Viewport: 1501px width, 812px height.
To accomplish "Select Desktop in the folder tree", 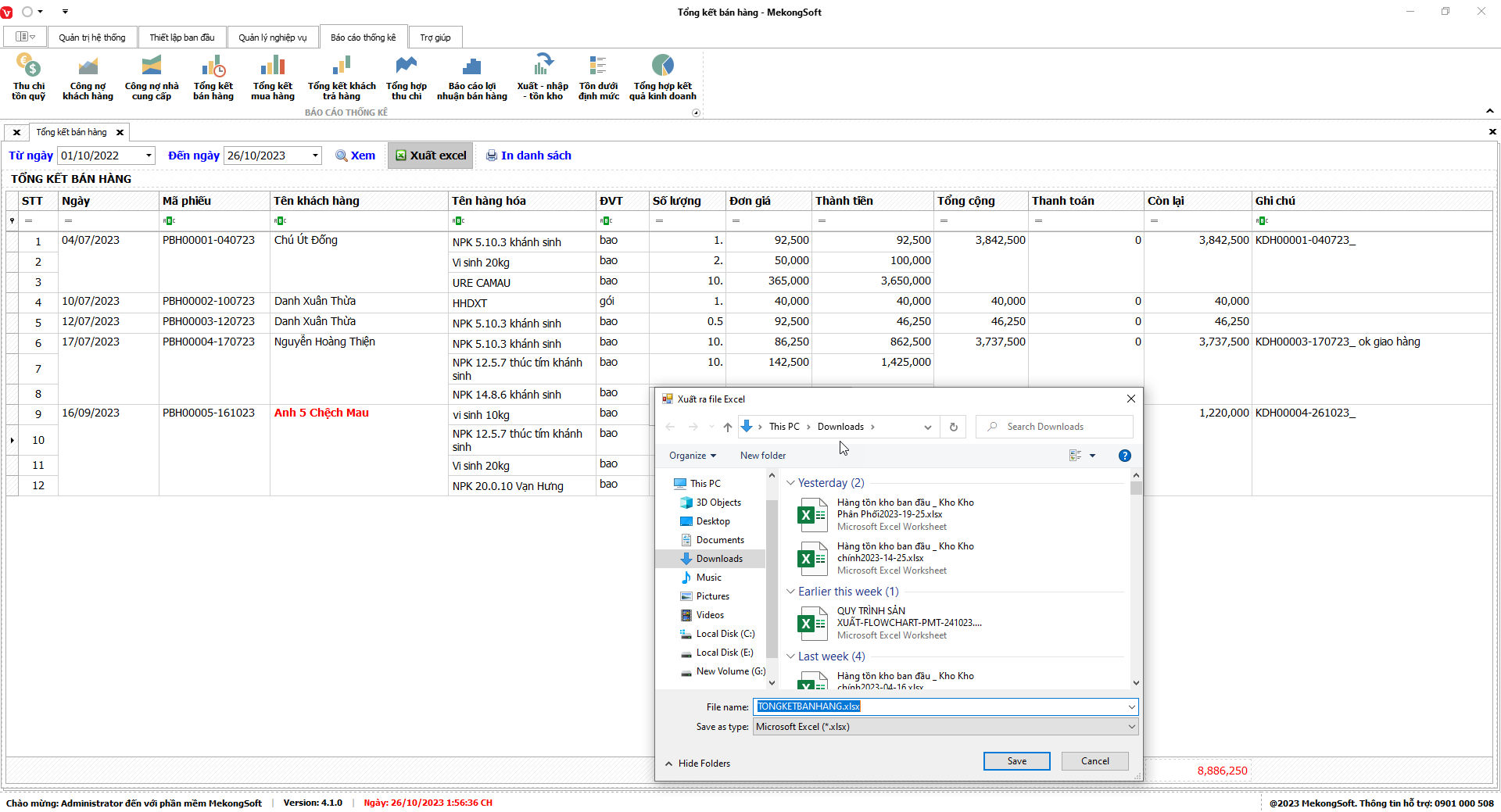I will (x=712, y=521).
